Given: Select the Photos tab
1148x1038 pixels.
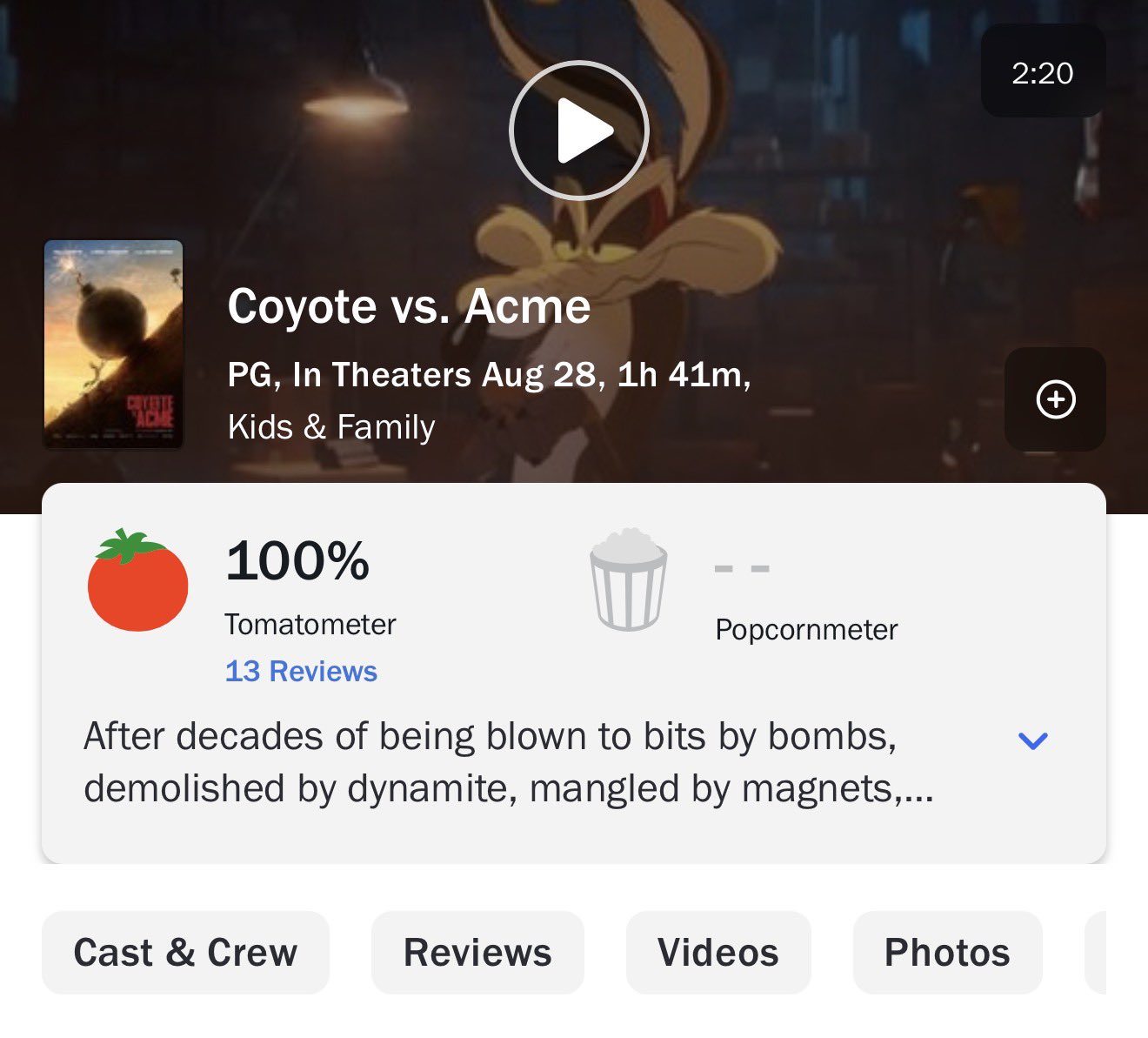Looking at the screenshot, I should click(947, 952).
